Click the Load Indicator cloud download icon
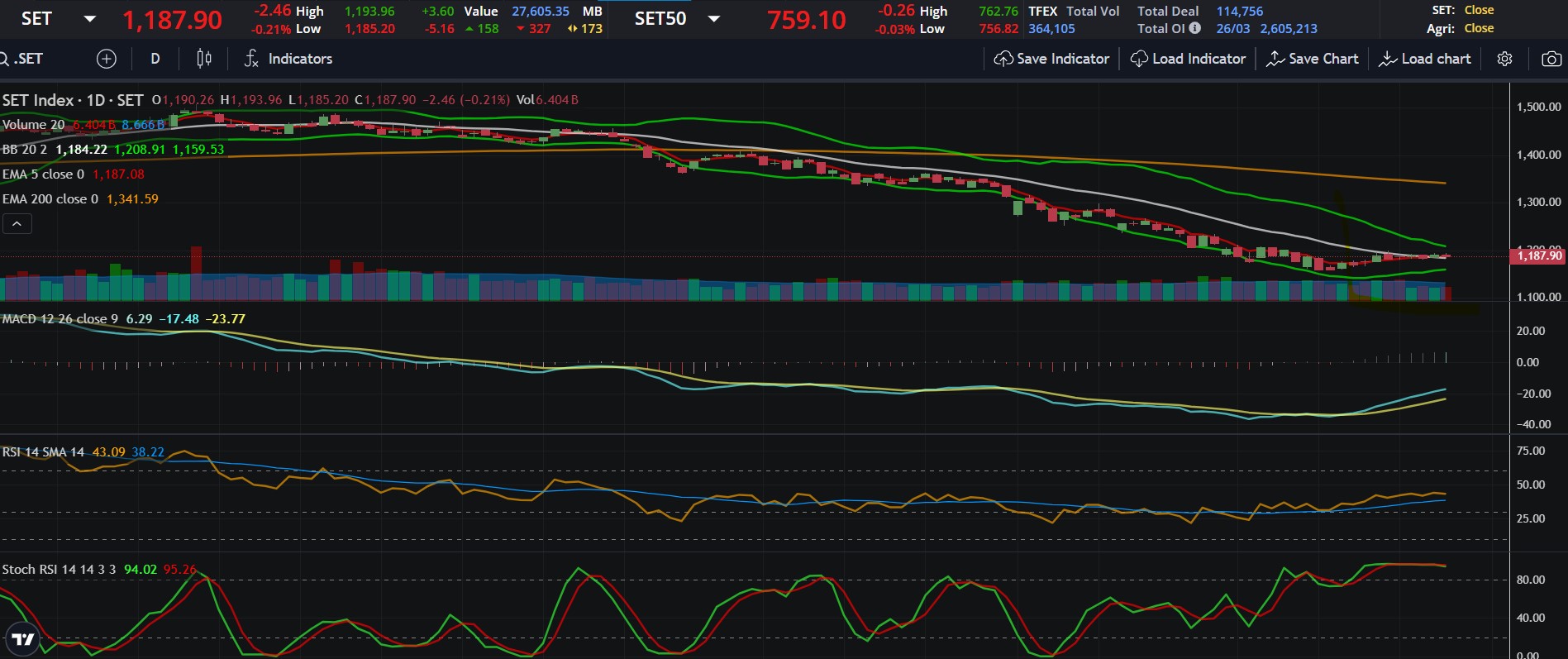 (1139, 59)
